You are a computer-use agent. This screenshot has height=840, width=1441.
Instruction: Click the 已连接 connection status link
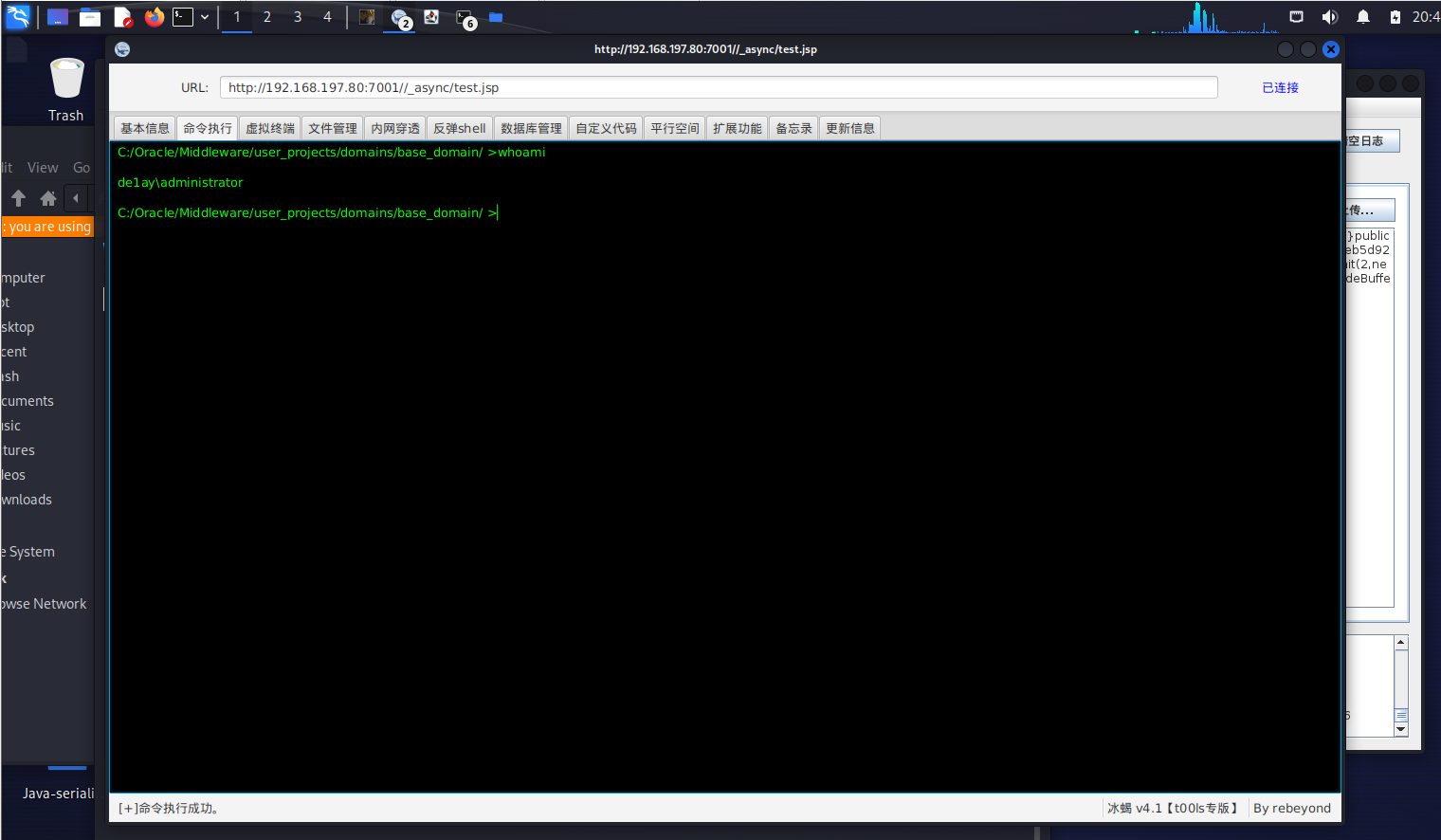pyautogui.click(x=1280, y=87)
